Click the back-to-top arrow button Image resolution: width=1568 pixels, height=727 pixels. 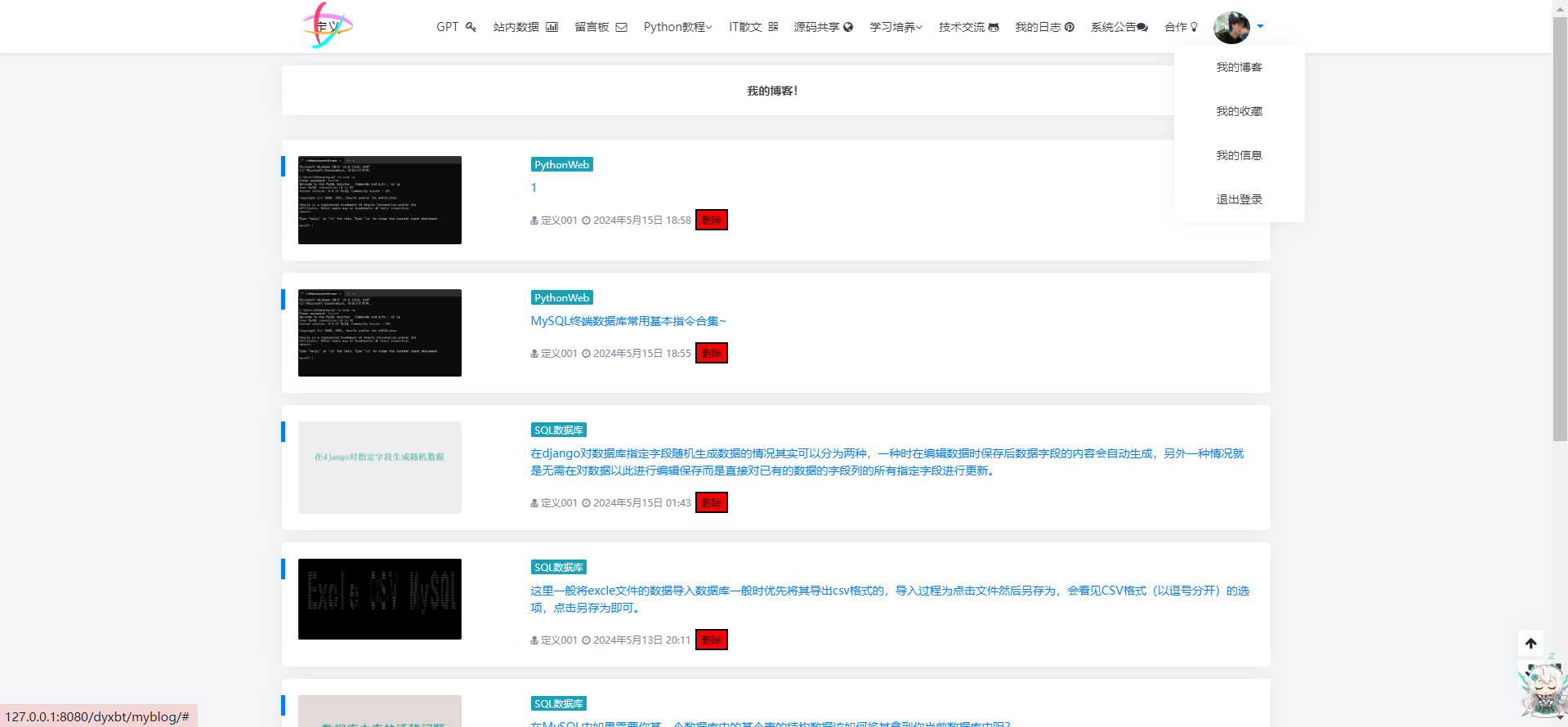point(1530,643)
